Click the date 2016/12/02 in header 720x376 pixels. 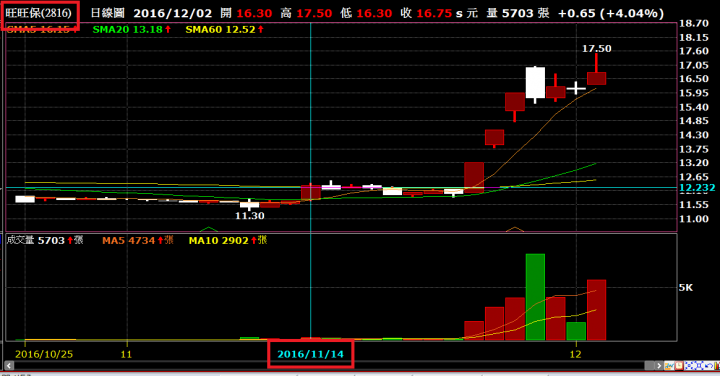(x=173, y=13)
